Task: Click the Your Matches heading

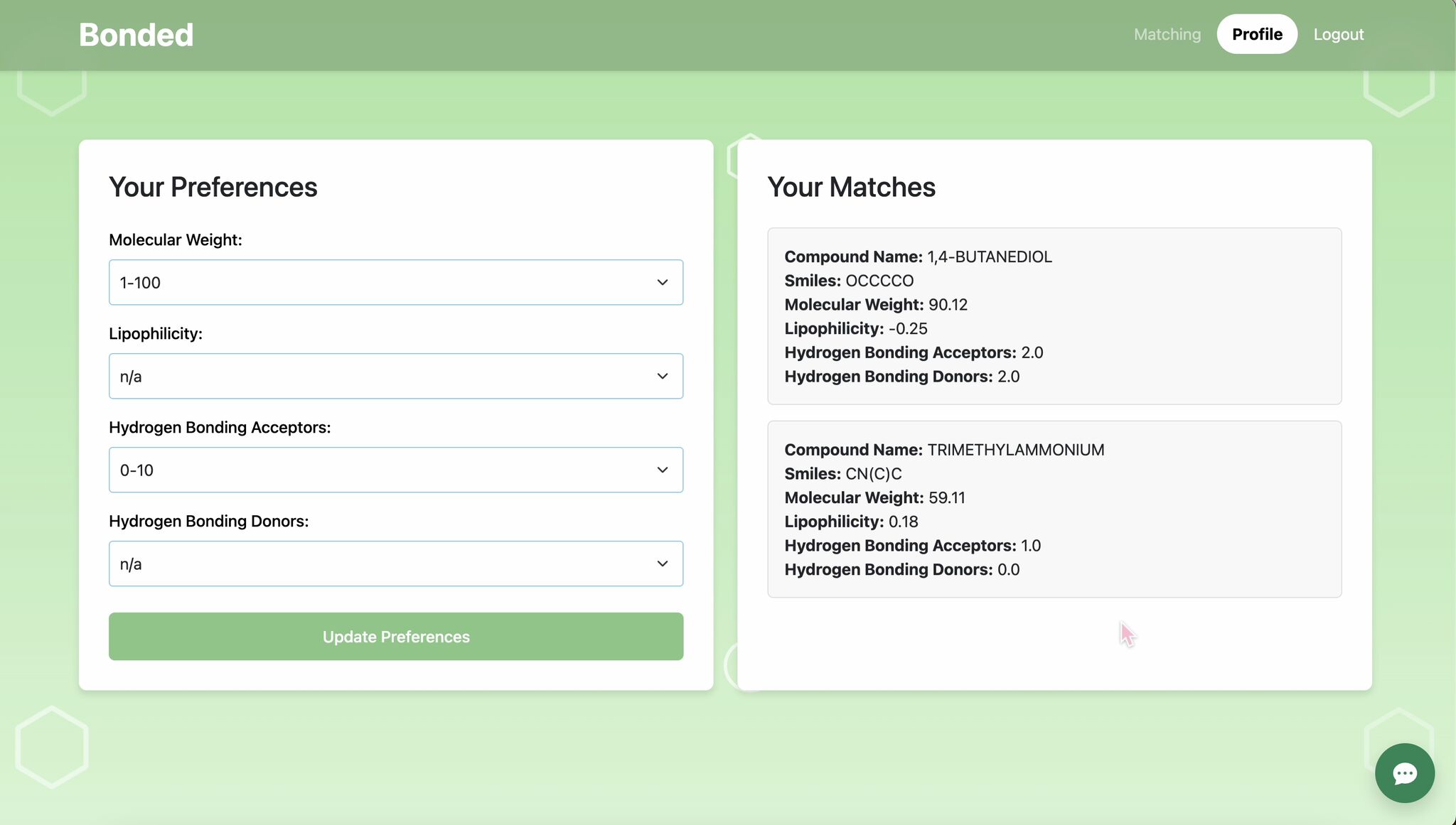Action: pyautogui.click(x=851, y=187)
